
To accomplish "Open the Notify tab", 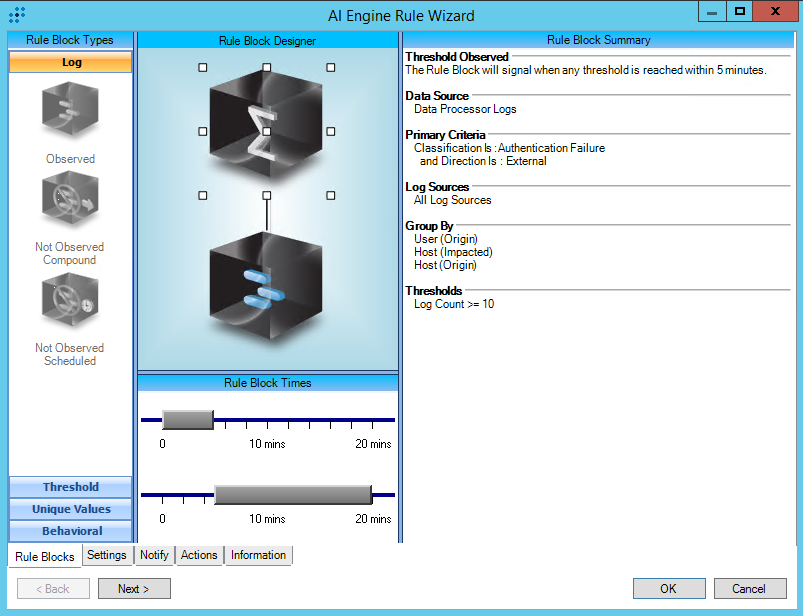I will tap(154, 555).
